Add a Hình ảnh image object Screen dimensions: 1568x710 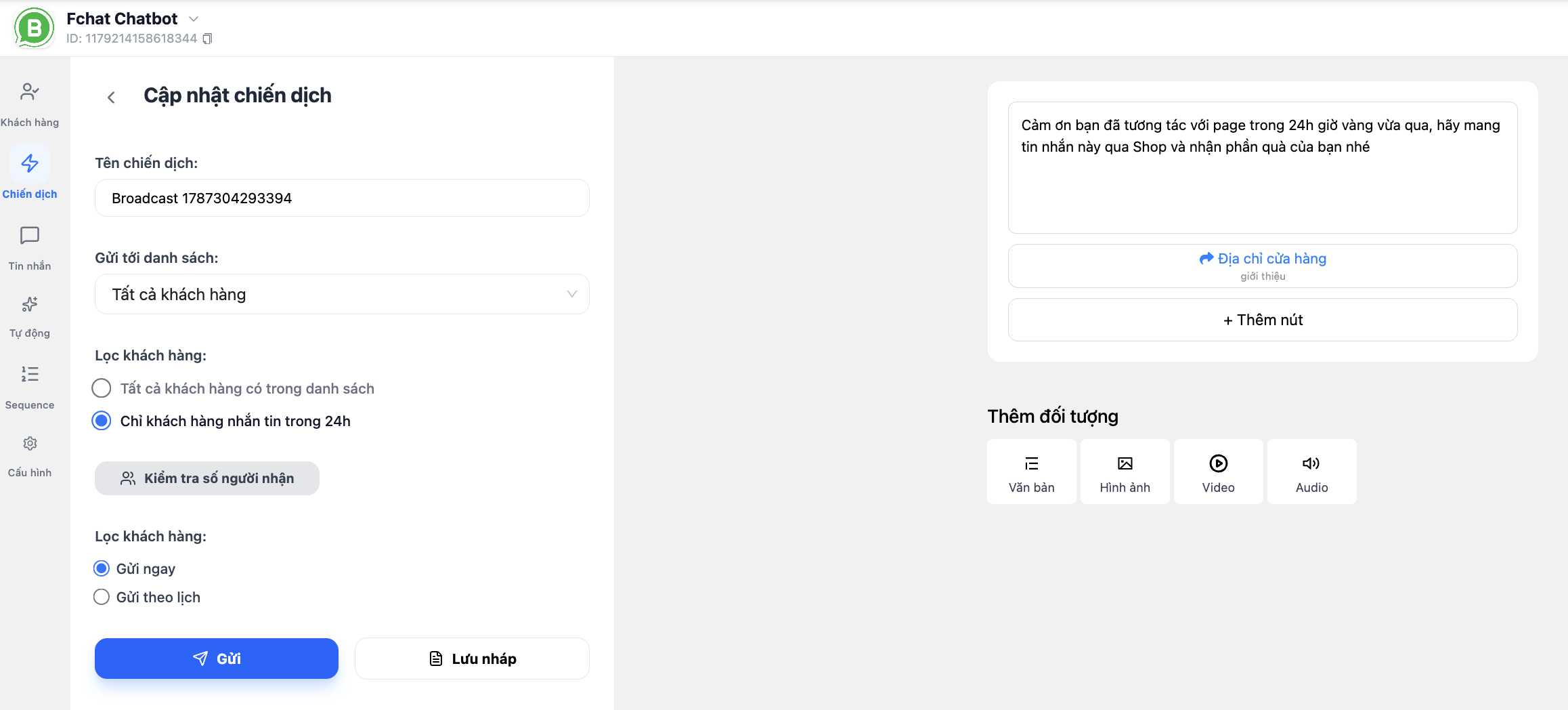[x=1125, y=472]
